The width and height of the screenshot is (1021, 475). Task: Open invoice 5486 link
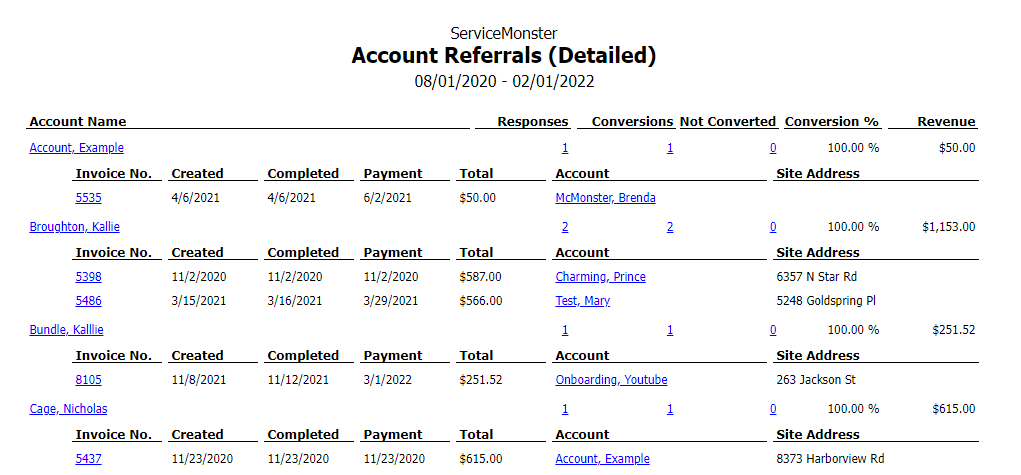88,301
